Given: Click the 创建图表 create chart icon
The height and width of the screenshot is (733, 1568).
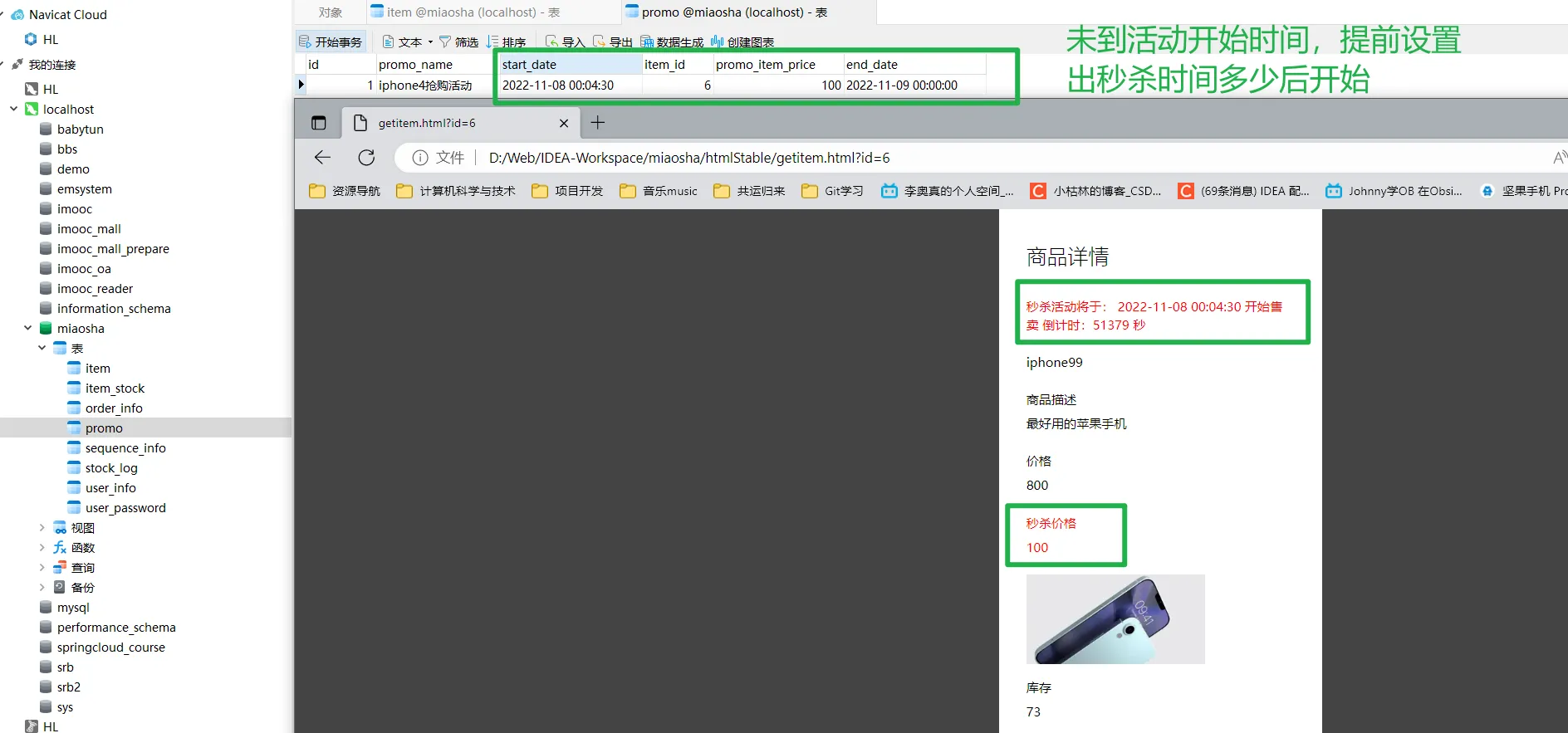Looking at the screenshot, I should coord(718,42).
